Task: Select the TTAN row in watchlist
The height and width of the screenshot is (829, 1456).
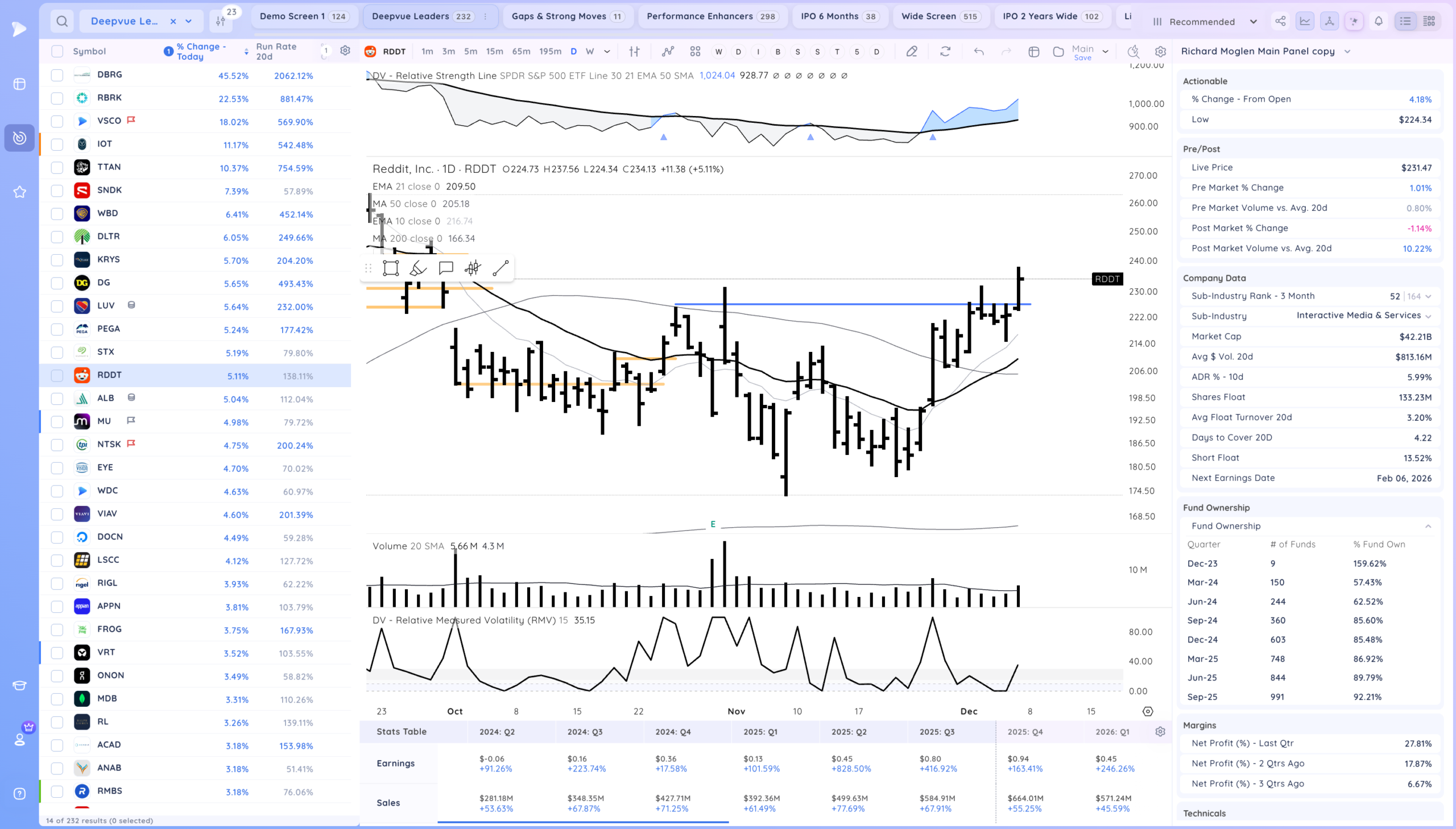Action: (109, 167)
